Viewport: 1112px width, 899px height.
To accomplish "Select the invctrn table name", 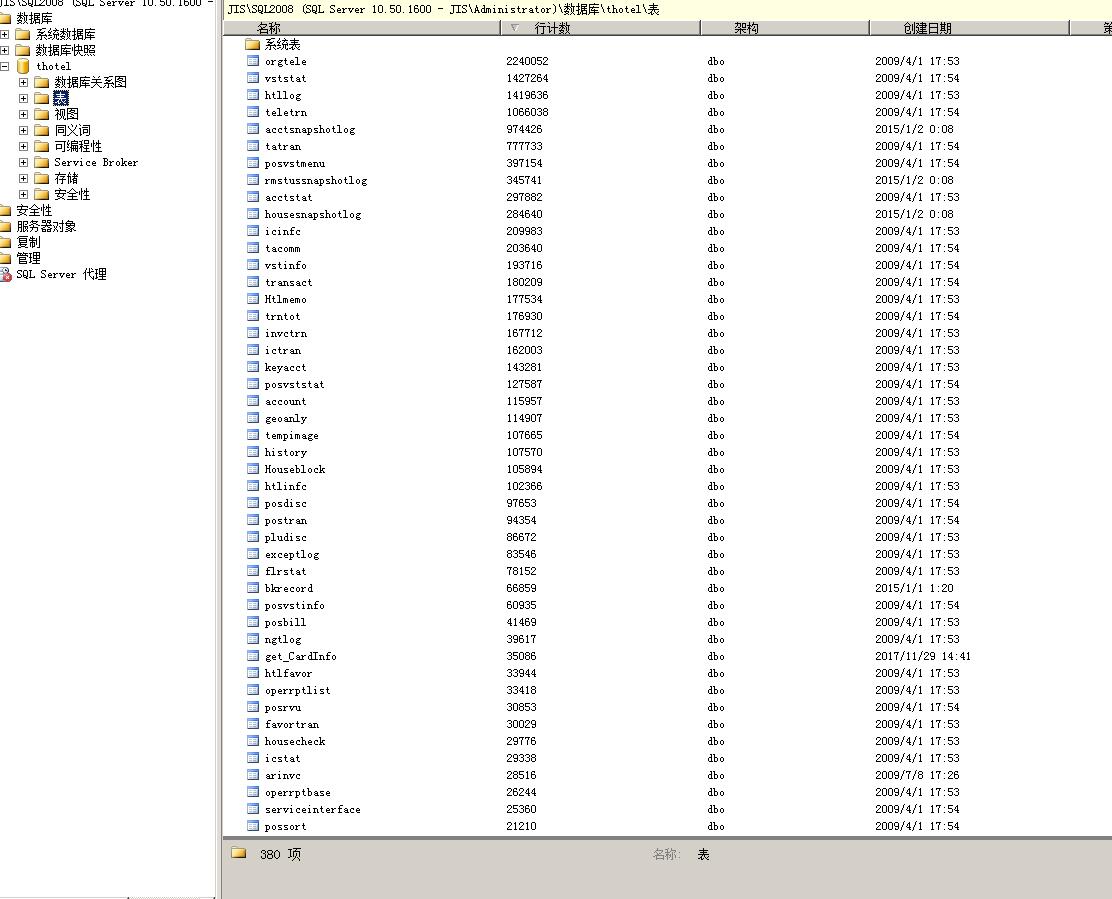I will tap(286, 333).
